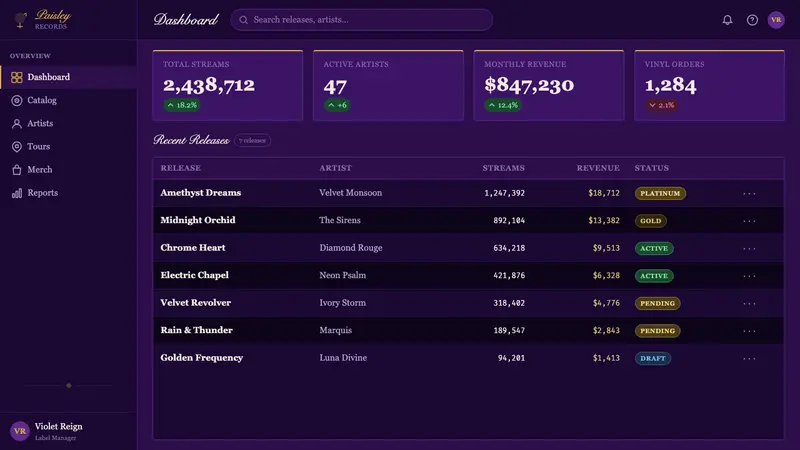800x450 pixels.
Task: Open the Amethyst Dreams release
Action: (201, 193)
